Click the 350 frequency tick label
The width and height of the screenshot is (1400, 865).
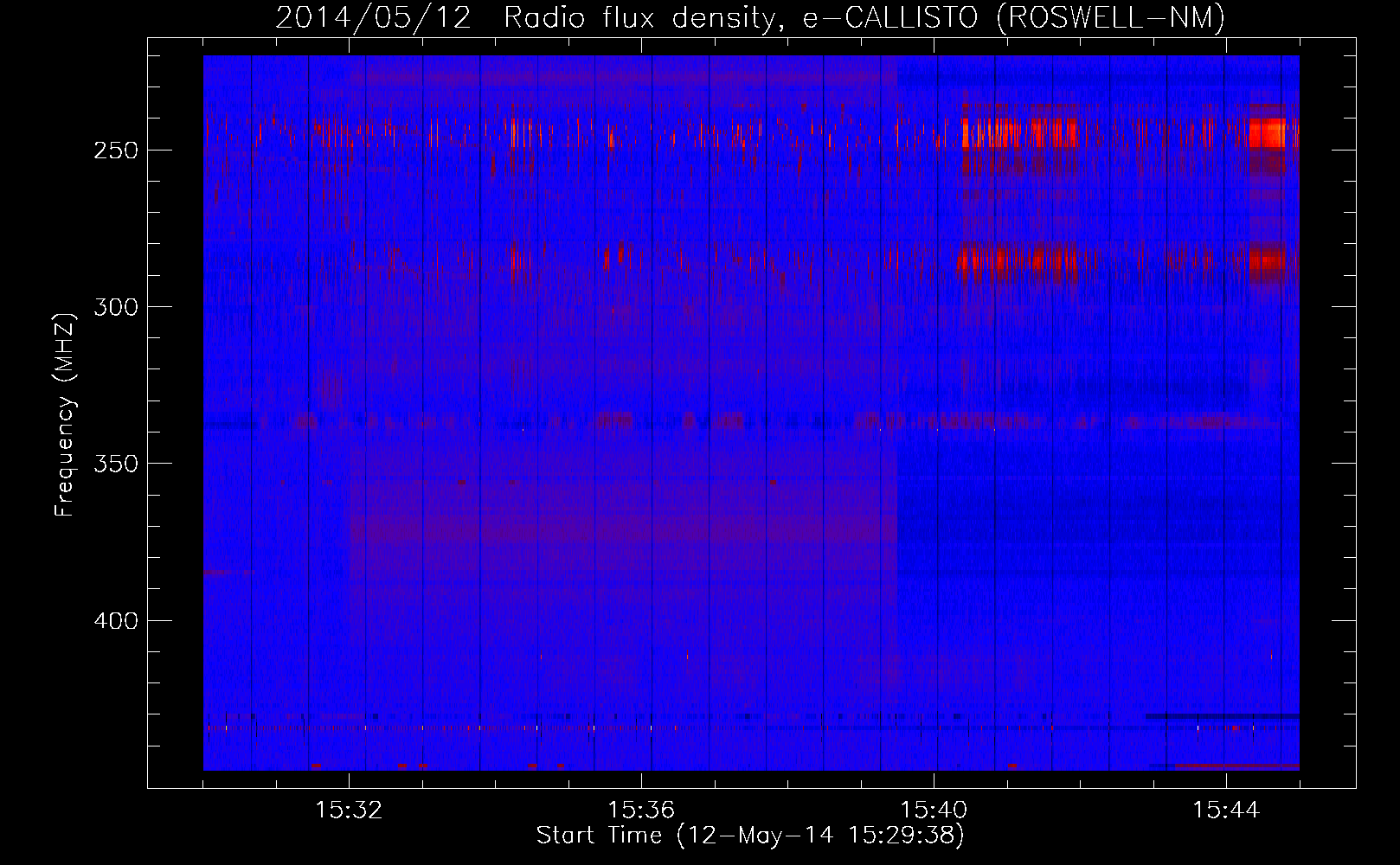click(x=114, y=464)
